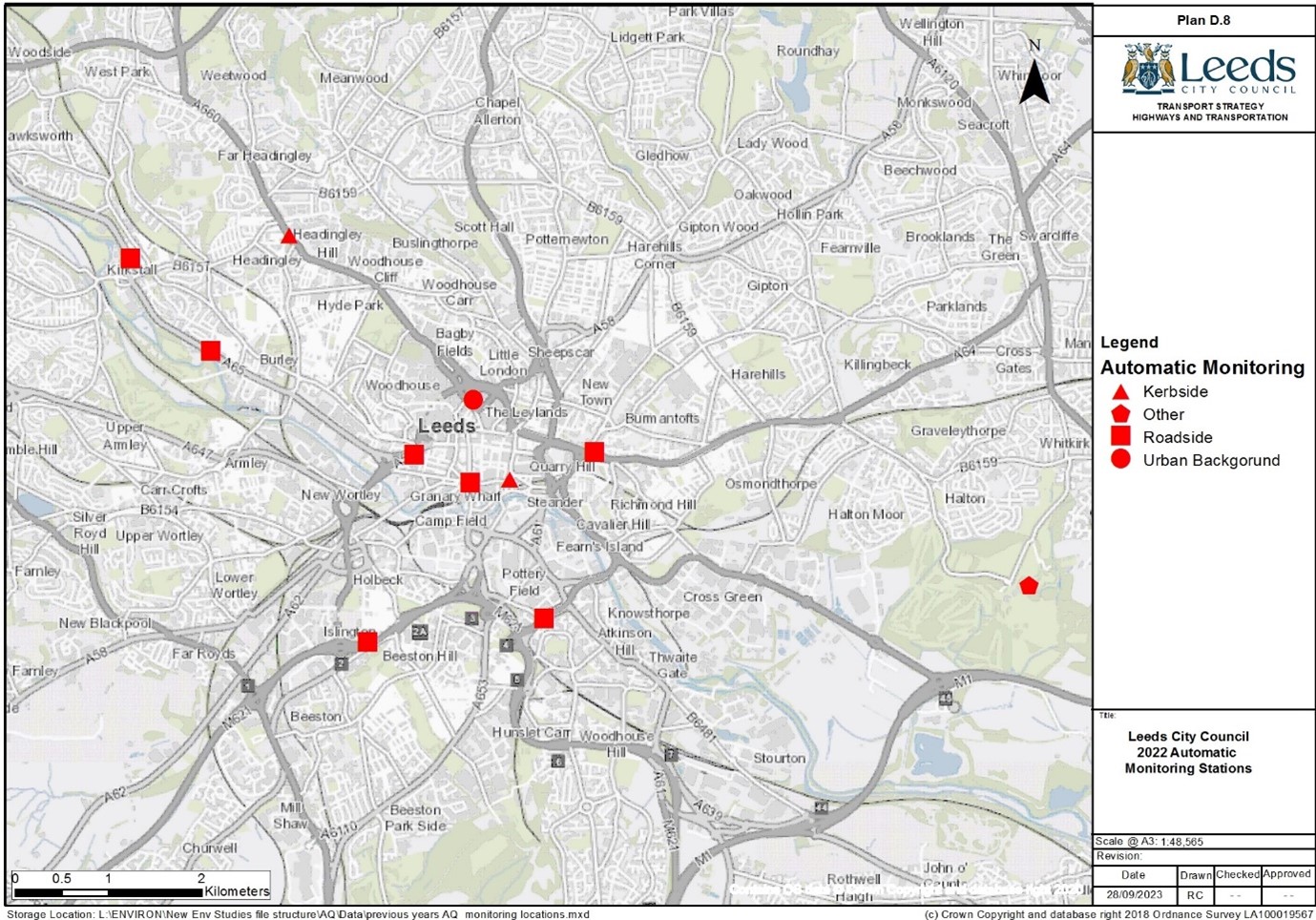Image resolution: width=1316 pixels, height=920 pixels.
Task: Click the 'RC' drawn-by cell
Action: pyautogui.click(x=1195, y=895)
